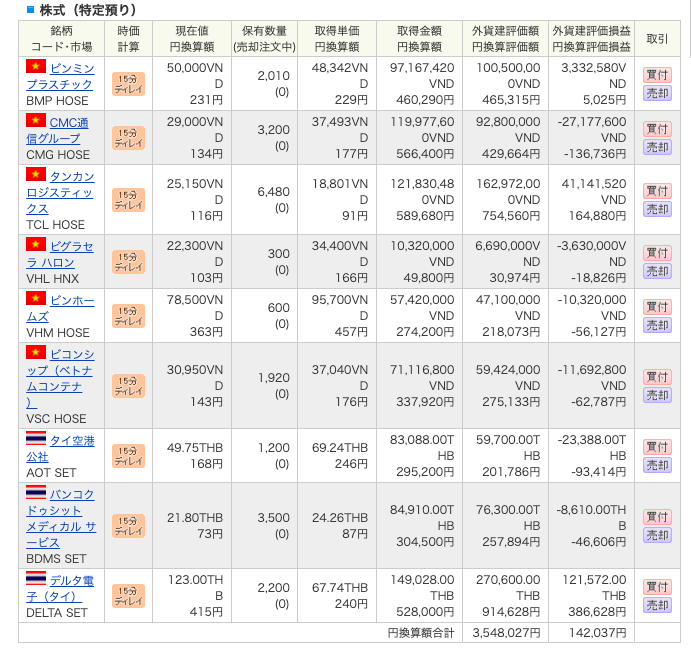
Task: Click the 386,628円 profit in DELTA row
Action: [597, 612]
